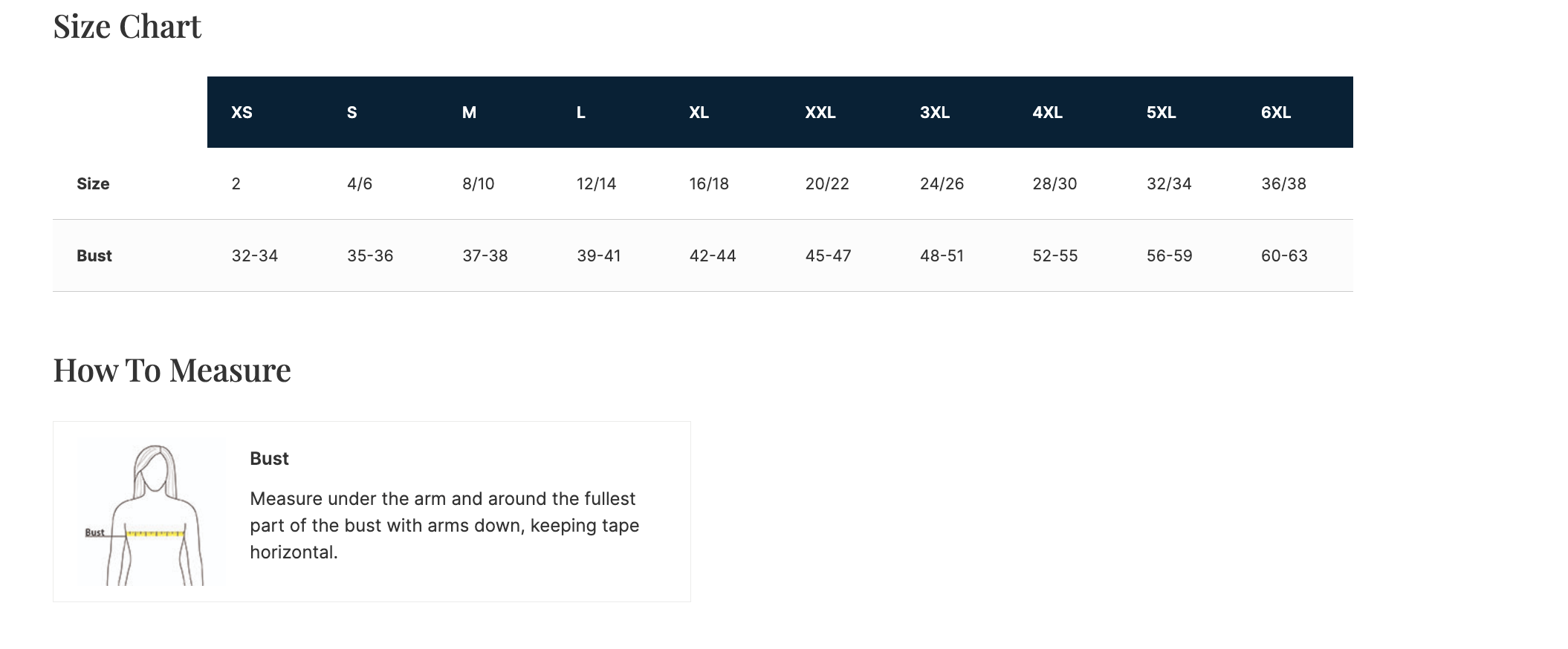Select the 60-63 bust cell
Screen dimensions: 1568x649
pyautogui.click(x=1283, y=255)
